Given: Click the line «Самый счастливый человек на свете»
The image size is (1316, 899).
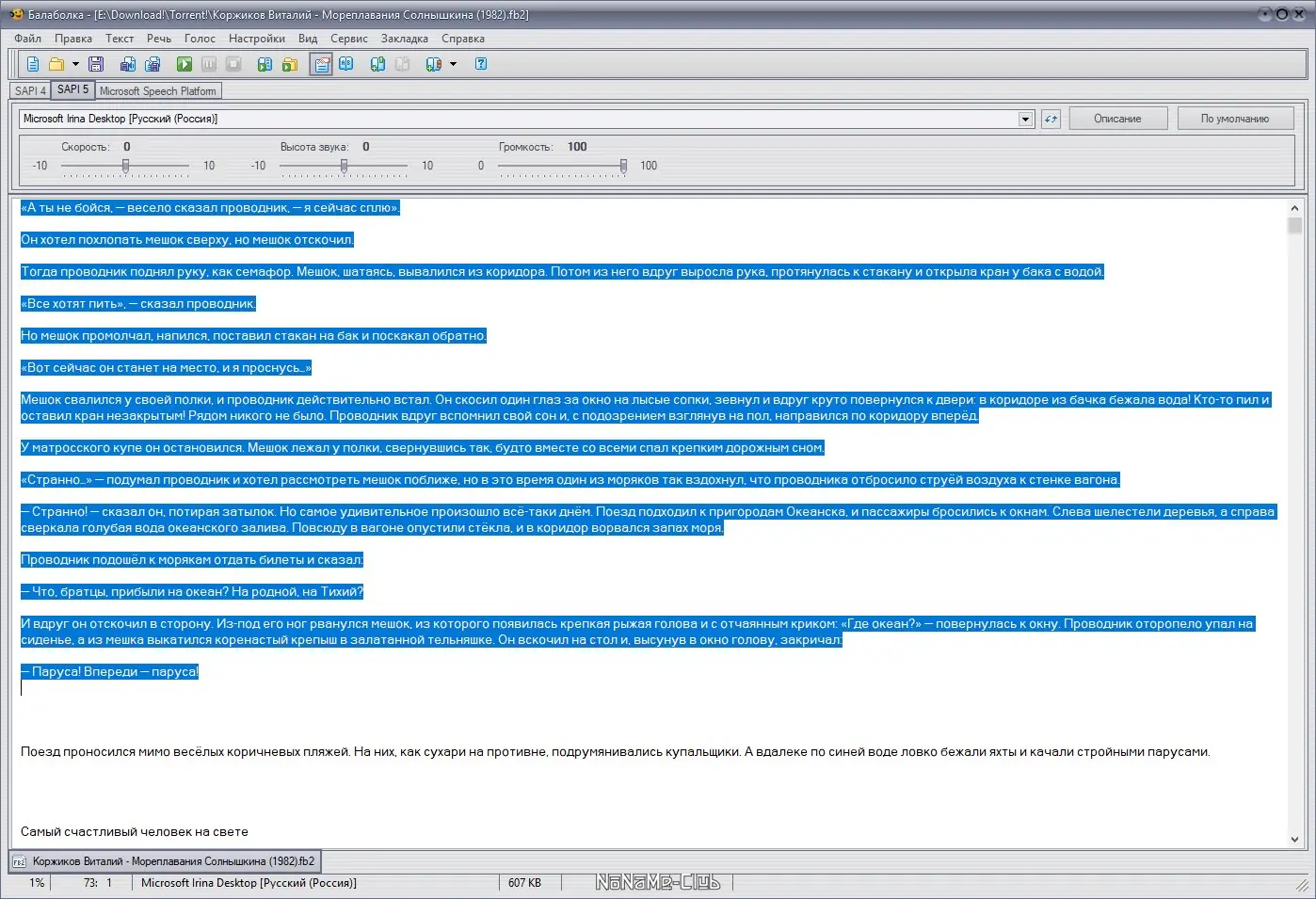Looking at the screenshot, I should click(135, 832).
